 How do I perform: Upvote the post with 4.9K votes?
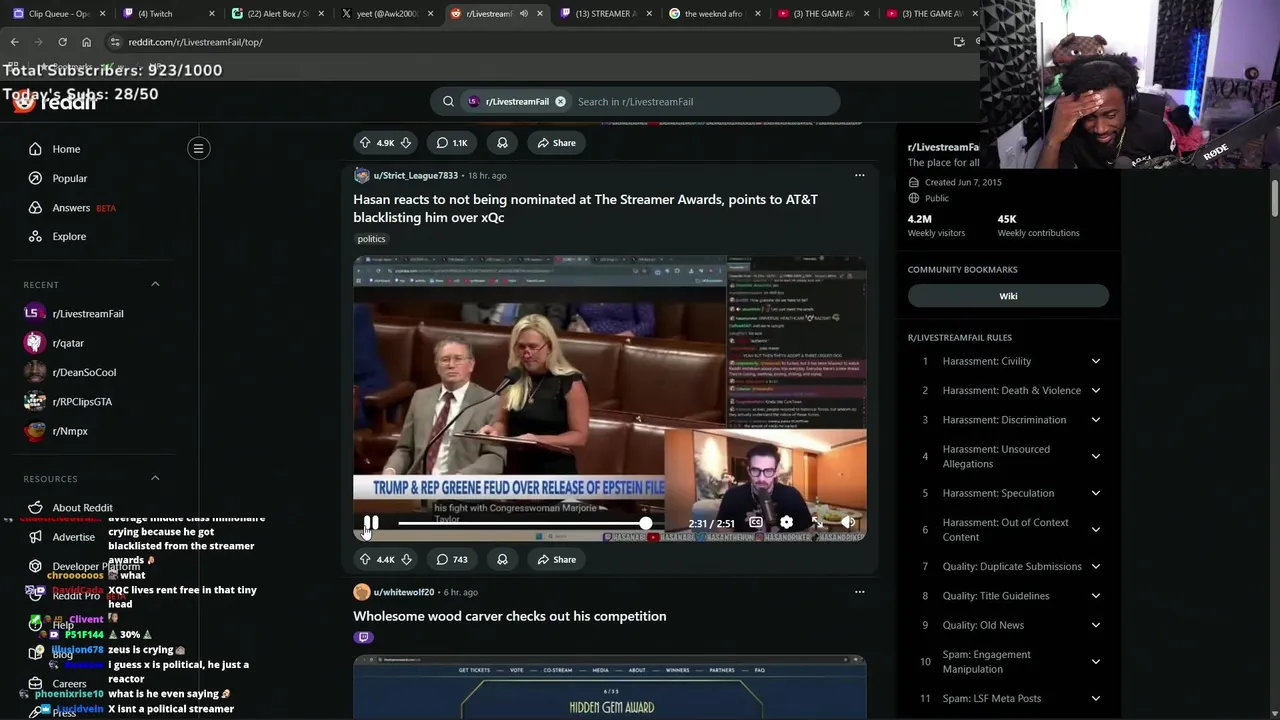365,143
